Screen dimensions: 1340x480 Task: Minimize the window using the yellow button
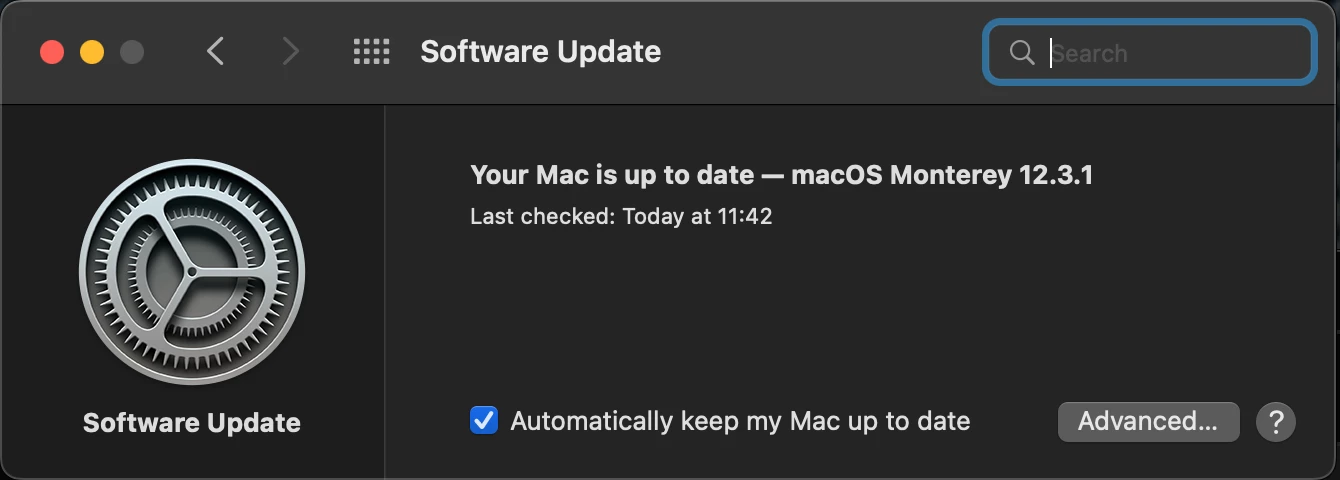(92, 52)
